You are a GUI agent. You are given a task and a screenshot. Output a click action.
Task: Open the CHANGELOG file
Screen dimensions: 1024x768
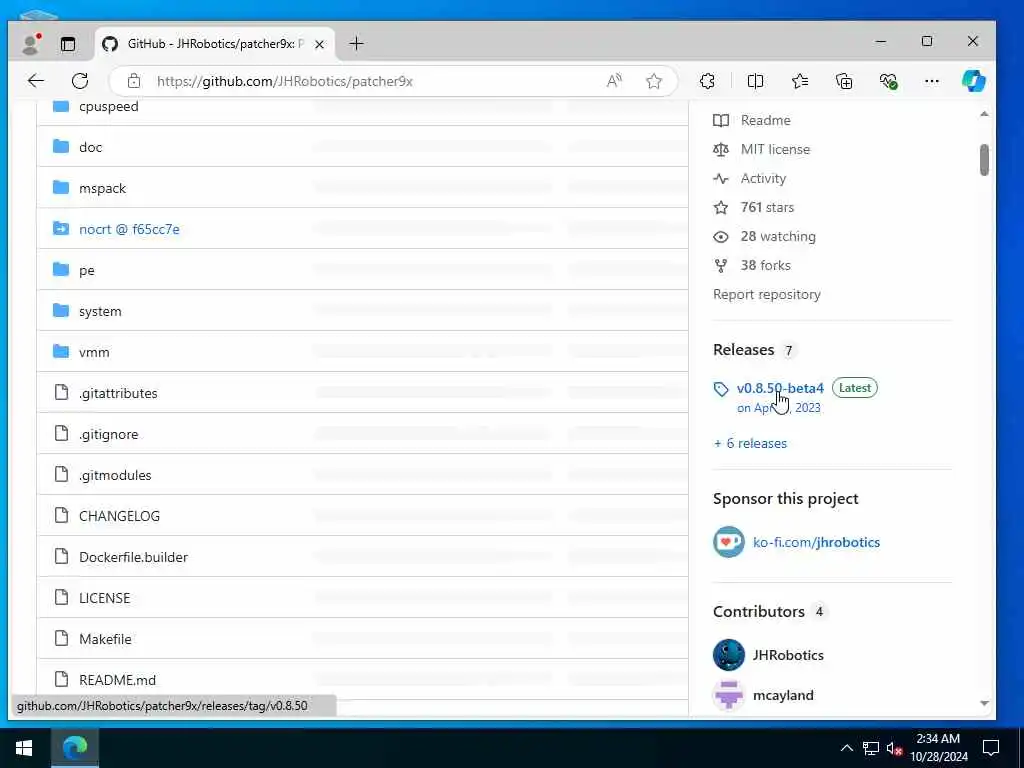coord(120,516)
